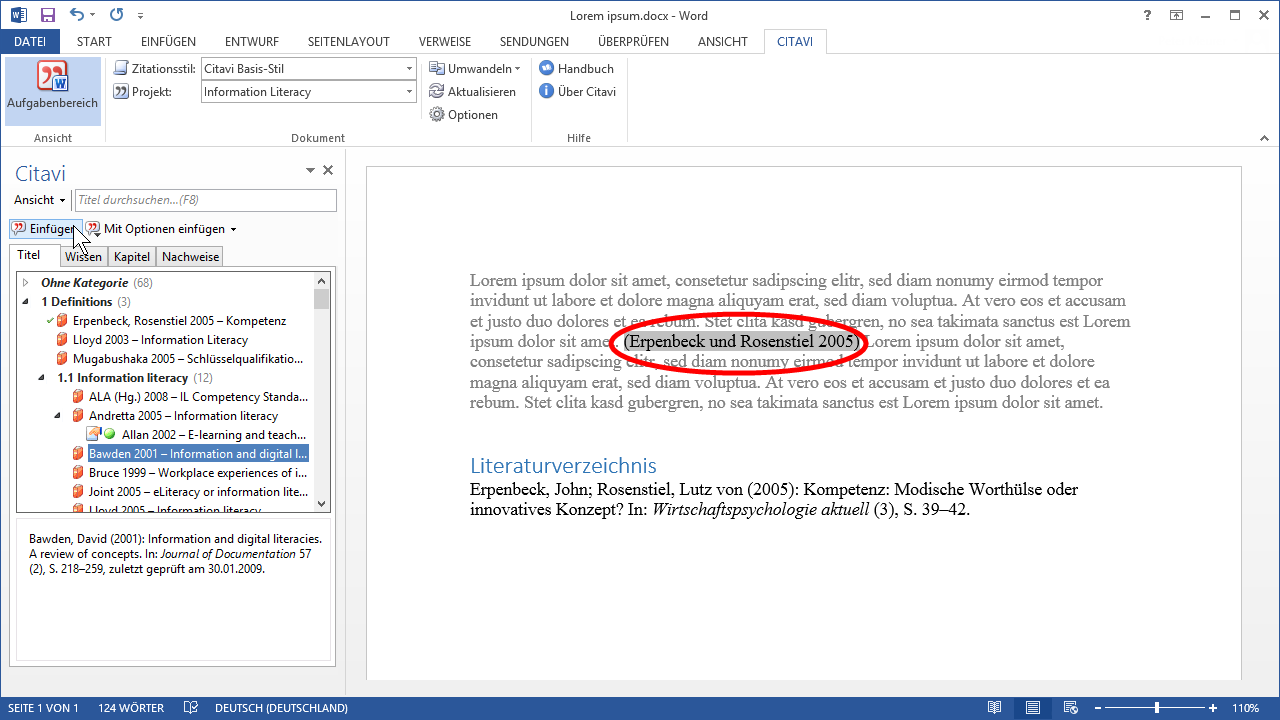Switch to the Nachweise tab
Image resolution: width=1280 pixels, height=720 pixels.
190,257
